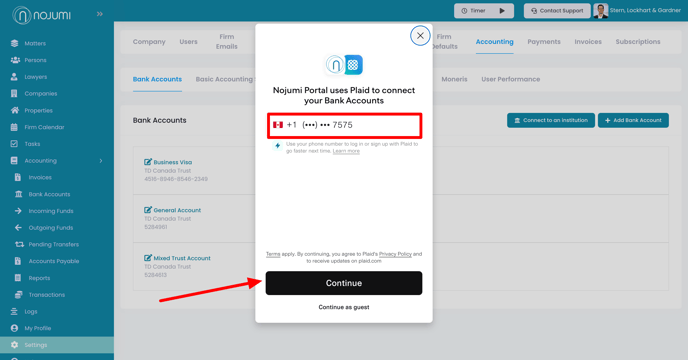The width and height of the screenshot is (688, 360).
Task: Click the Stern, Lockhart & Gardner firm name
Action: [645, 11]
